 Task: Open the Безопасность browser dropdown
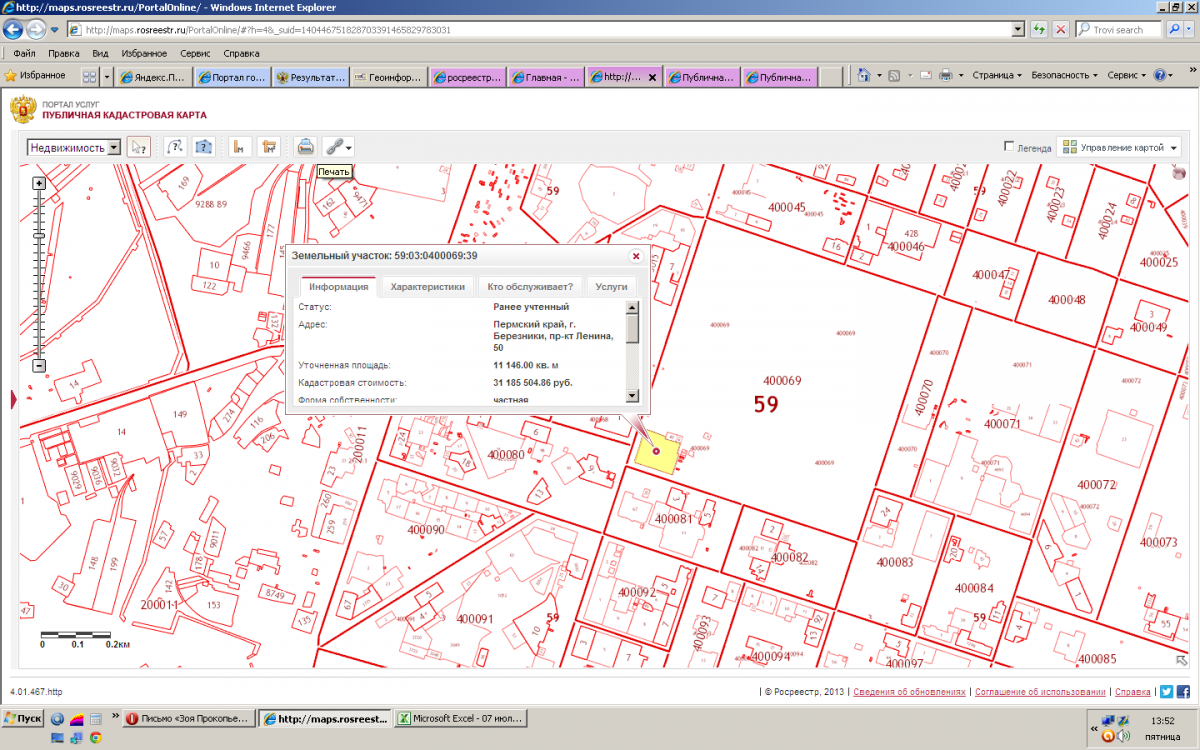coord(1064,75)
